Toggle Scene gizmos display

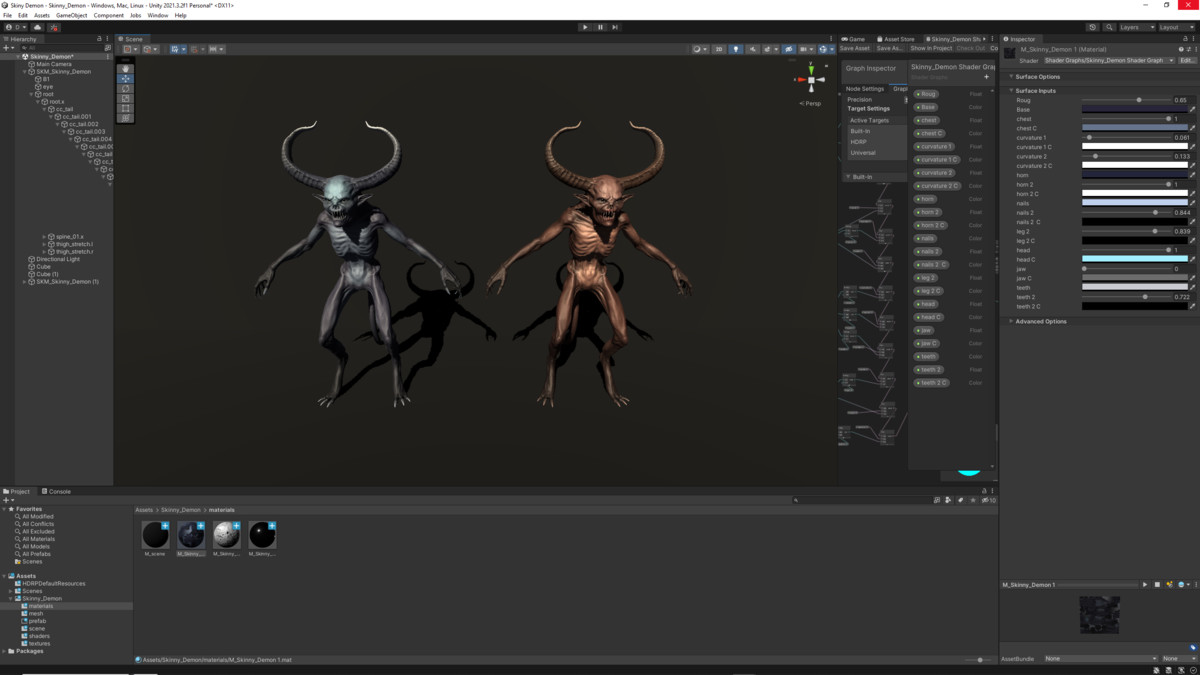click(824, 49)
